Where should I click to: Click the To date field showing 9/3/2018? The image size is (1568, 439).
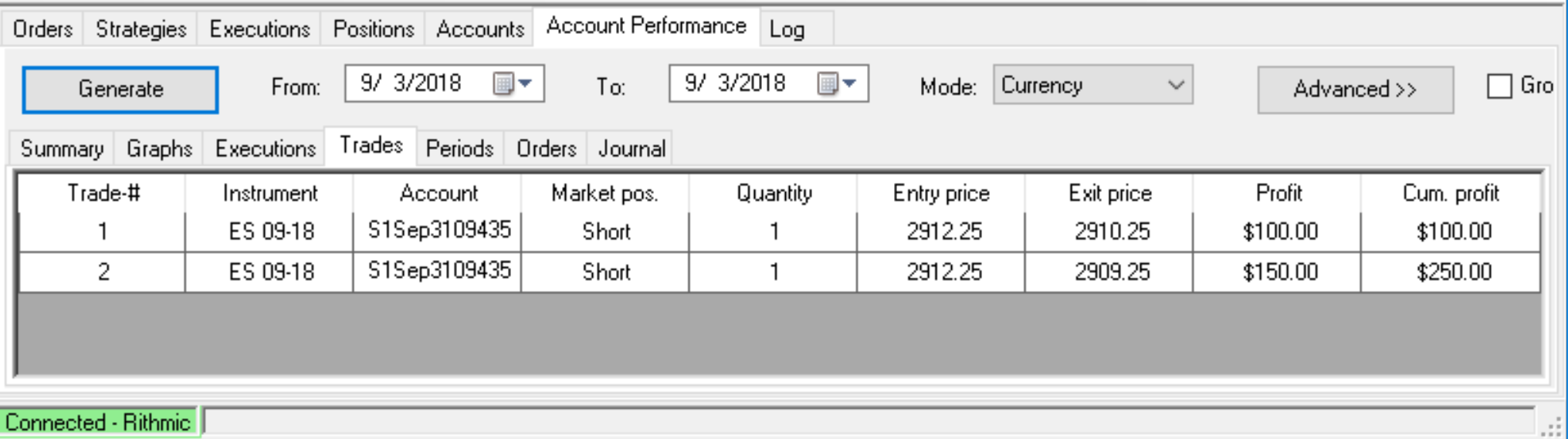point(768,83)
